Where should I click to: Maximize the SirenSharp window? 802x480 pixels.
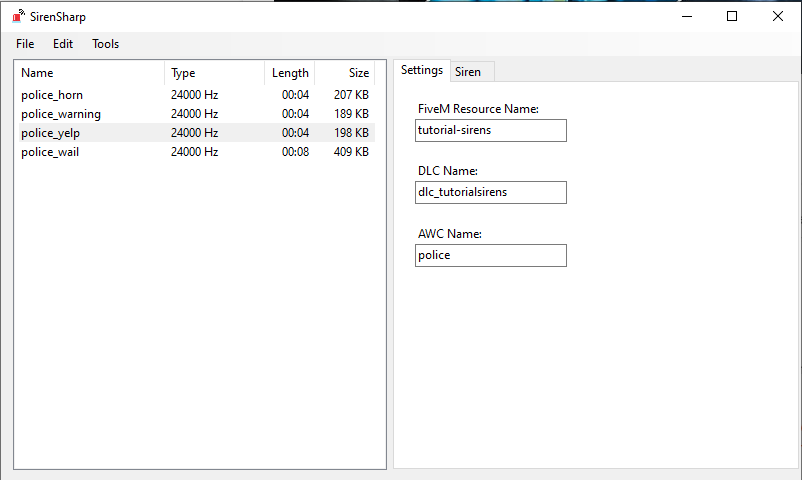tap(732, 16)
